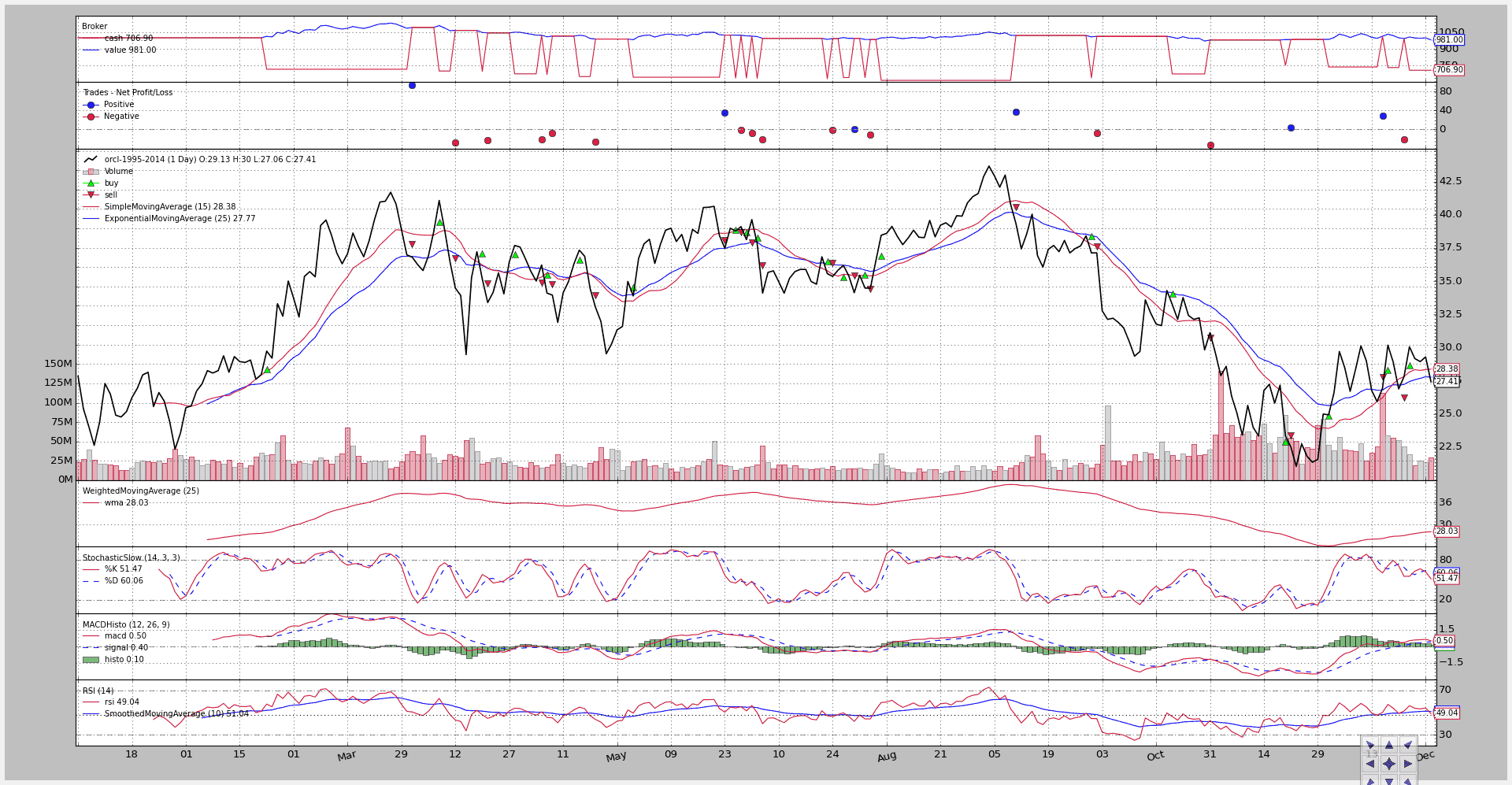Click the center diamond of navigation pad

pos(1389,764)
